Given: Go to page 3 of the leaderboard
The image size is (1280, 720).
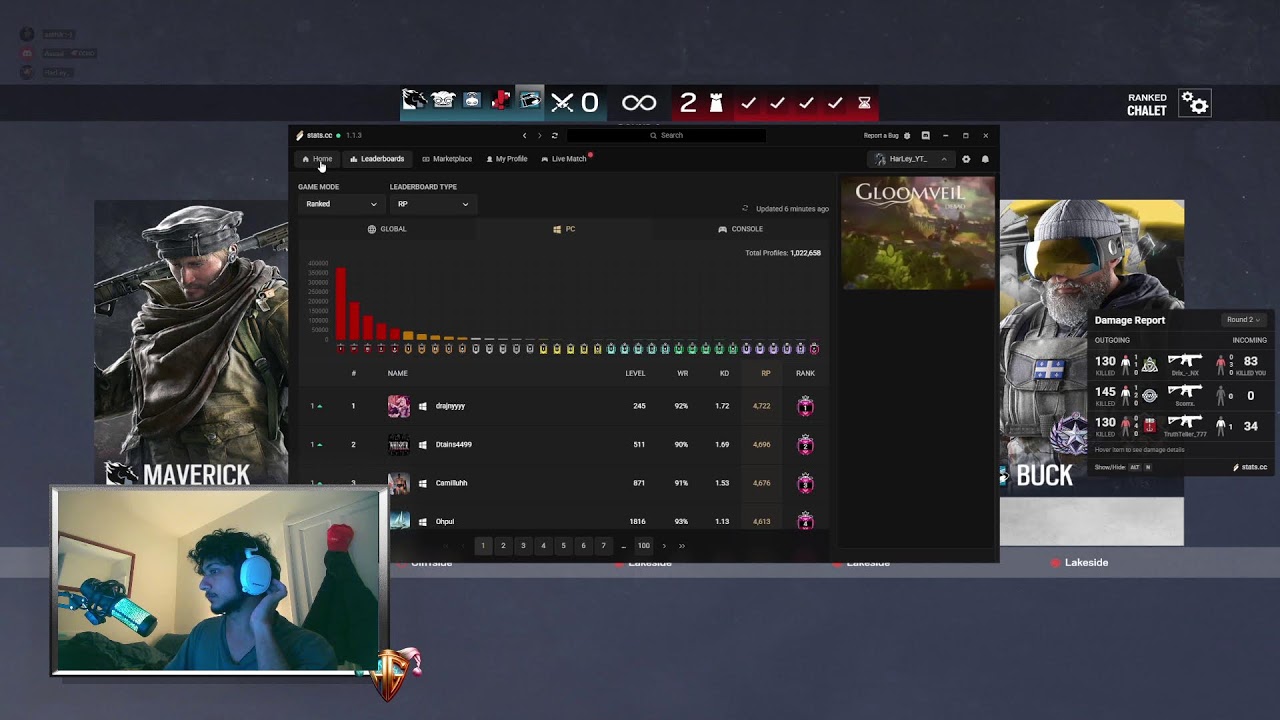Looking at the screenshot, I should click(523, 546).
